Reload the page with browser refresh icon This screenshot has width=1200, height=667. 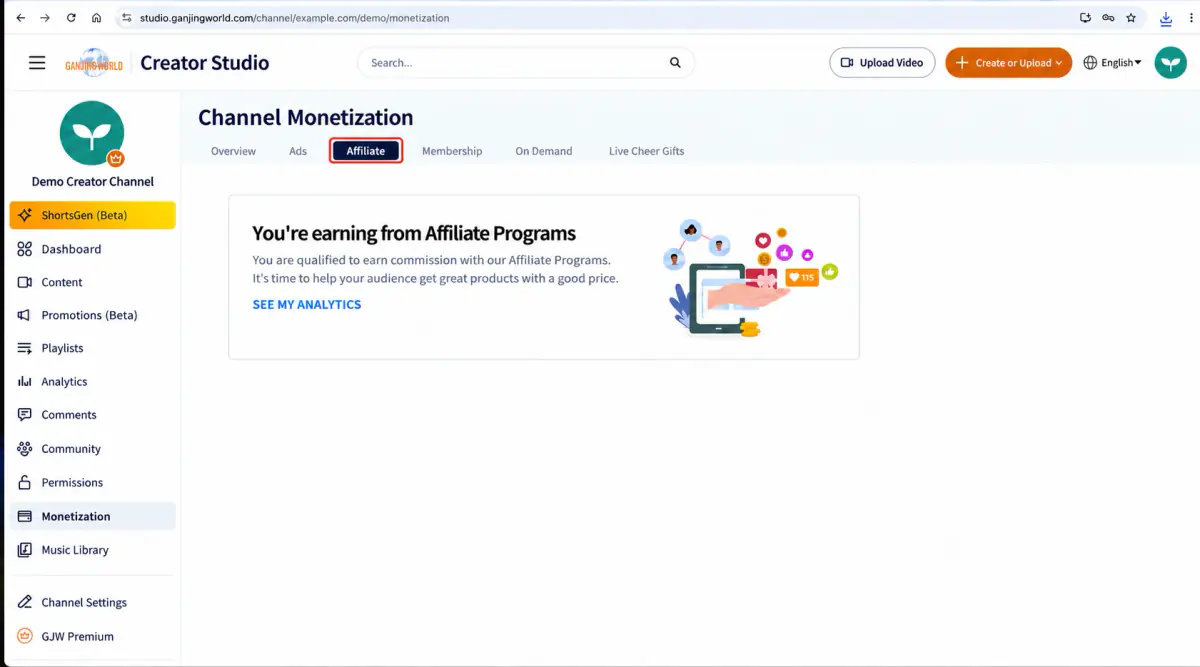pos(71,18)
